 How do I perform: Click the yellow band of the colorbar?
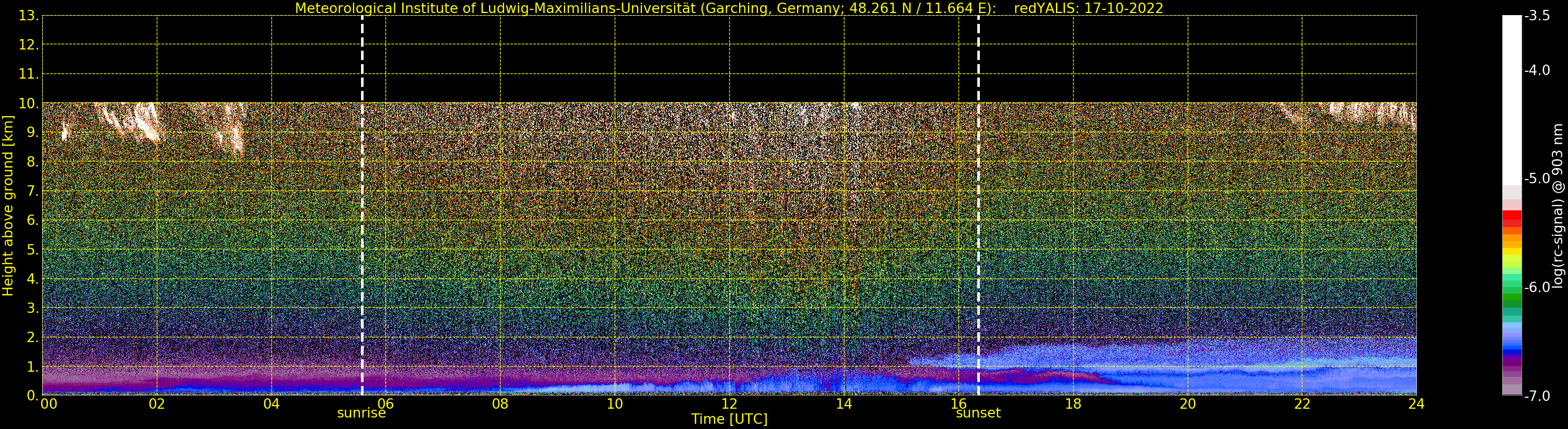1512,251
